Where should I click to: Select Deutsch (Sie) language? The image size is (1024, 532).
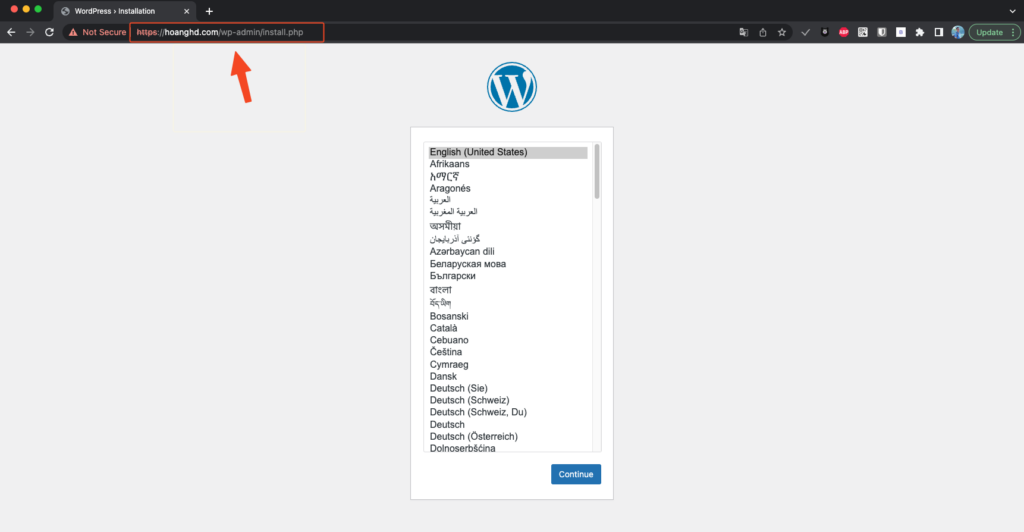click(x=458, y=388)
